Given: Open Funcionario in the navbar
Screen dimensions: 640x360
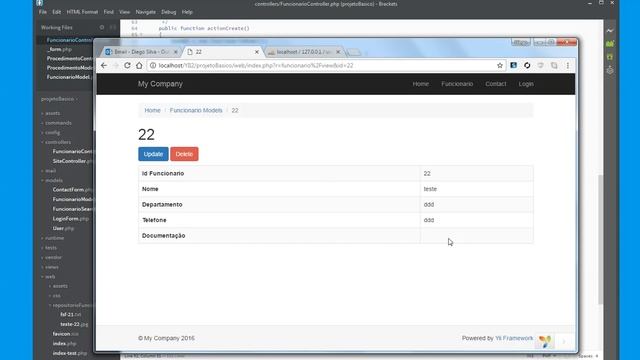Looking at the screenshot, I should (457, 84).
